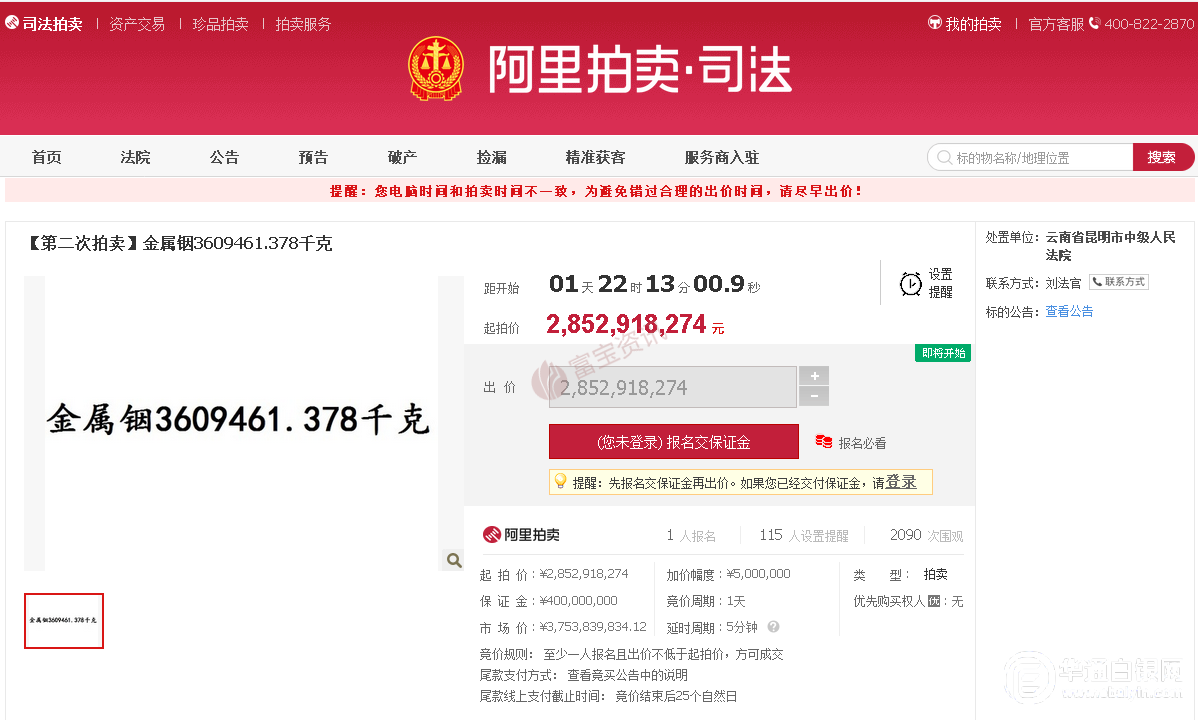Click the 我的拍卖 icon at top right

click(934, 23)
